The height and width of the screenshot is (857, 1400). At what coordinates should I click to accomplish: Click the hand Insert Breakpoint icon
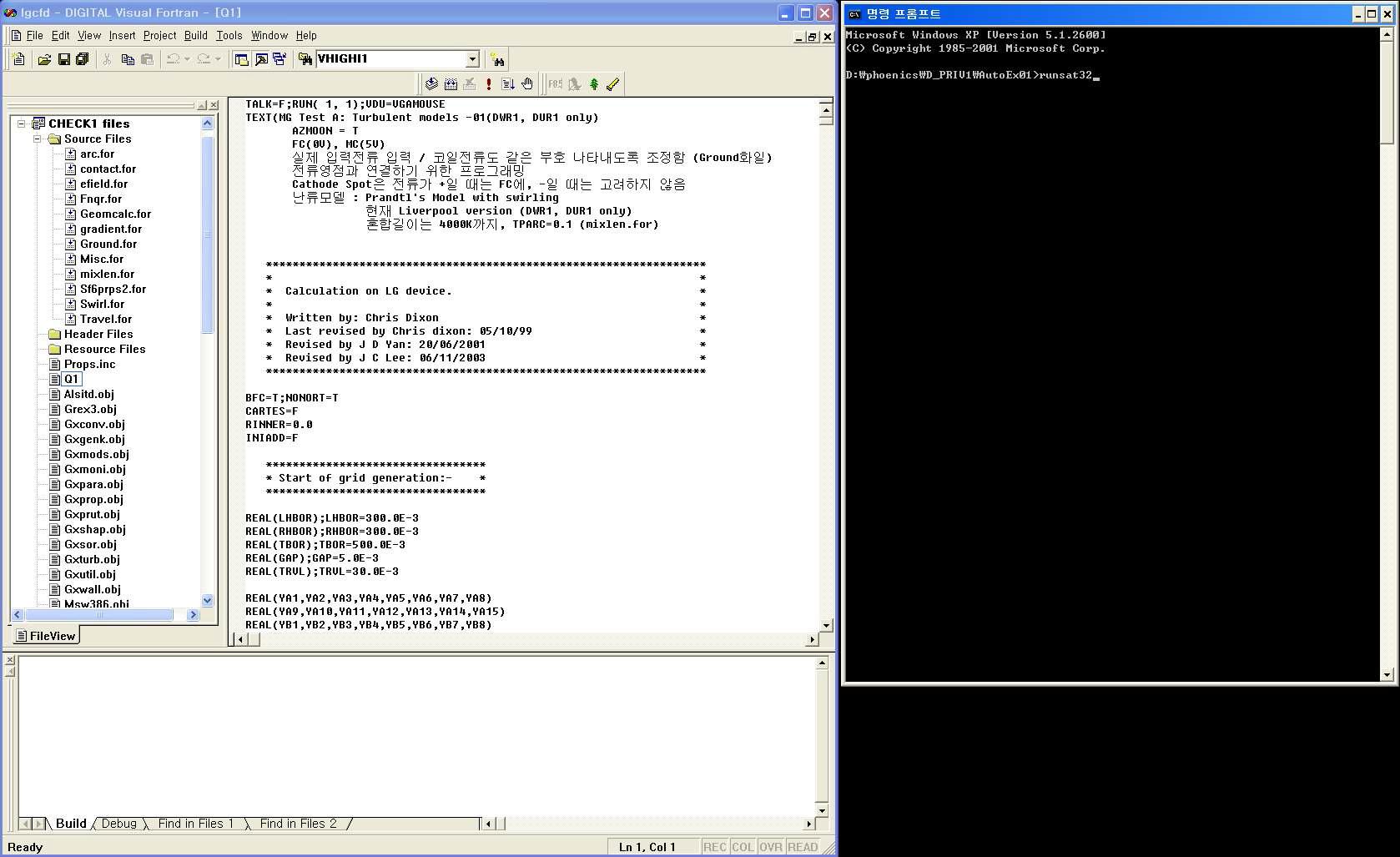point(527,84)
